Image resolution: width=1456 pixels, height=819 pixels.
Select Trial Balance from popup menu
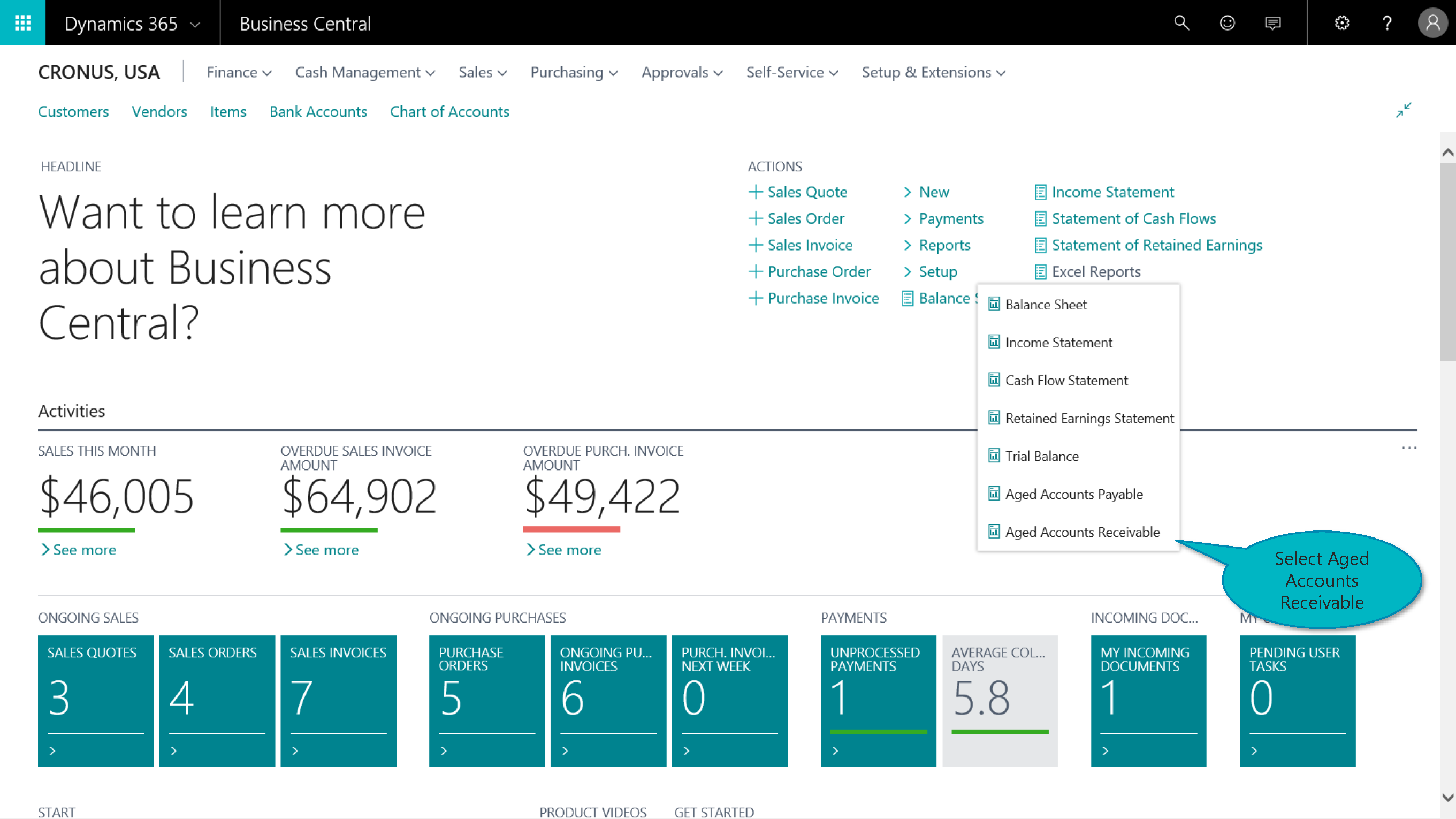(1041, 456)
